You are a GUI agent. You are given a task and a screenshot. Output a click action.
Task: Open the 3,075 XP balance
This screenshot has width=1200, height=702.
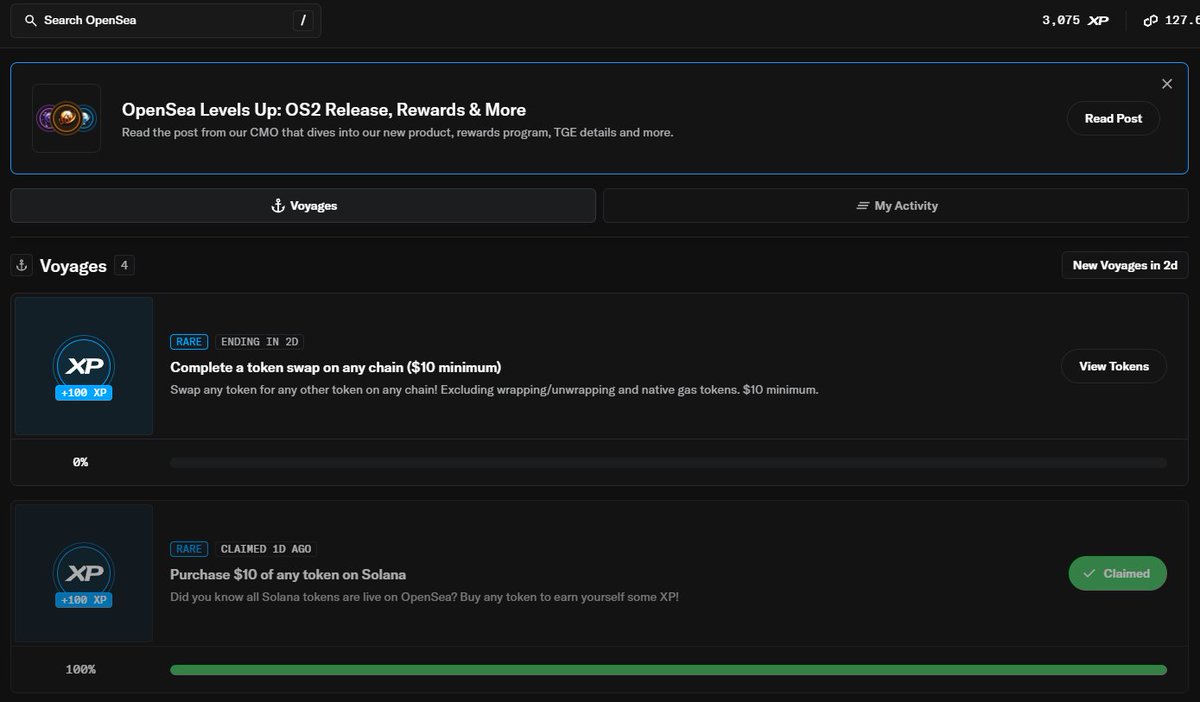1075,20
